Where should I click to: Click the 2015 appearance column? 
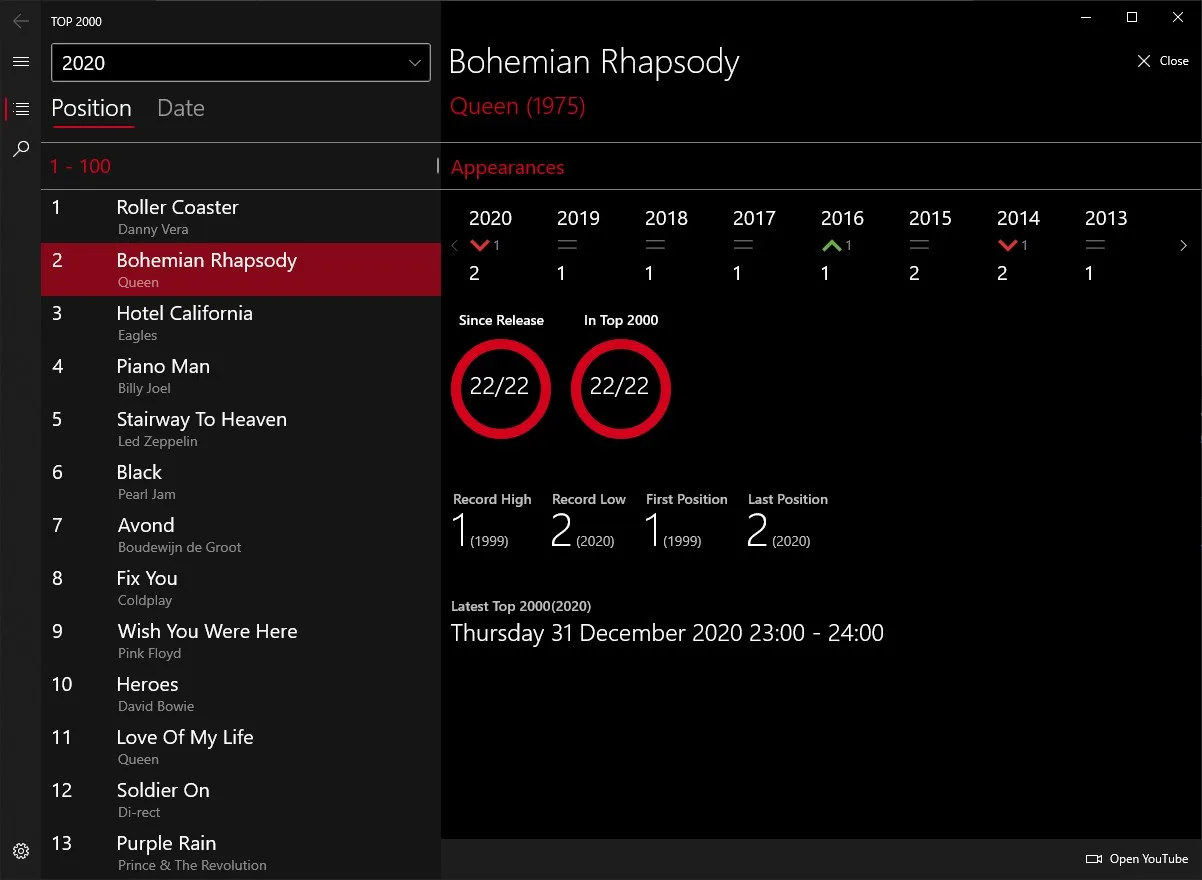[x=930, y=245]
